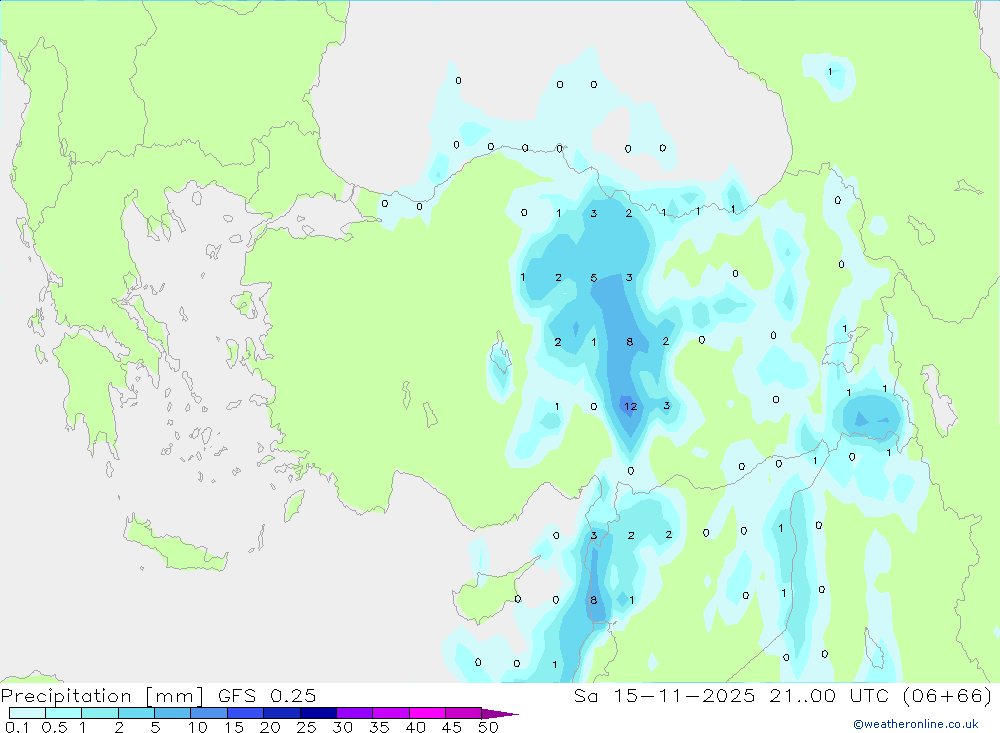
Task: Select legend swatch between 1 and 2
Action: coord(100,713)
